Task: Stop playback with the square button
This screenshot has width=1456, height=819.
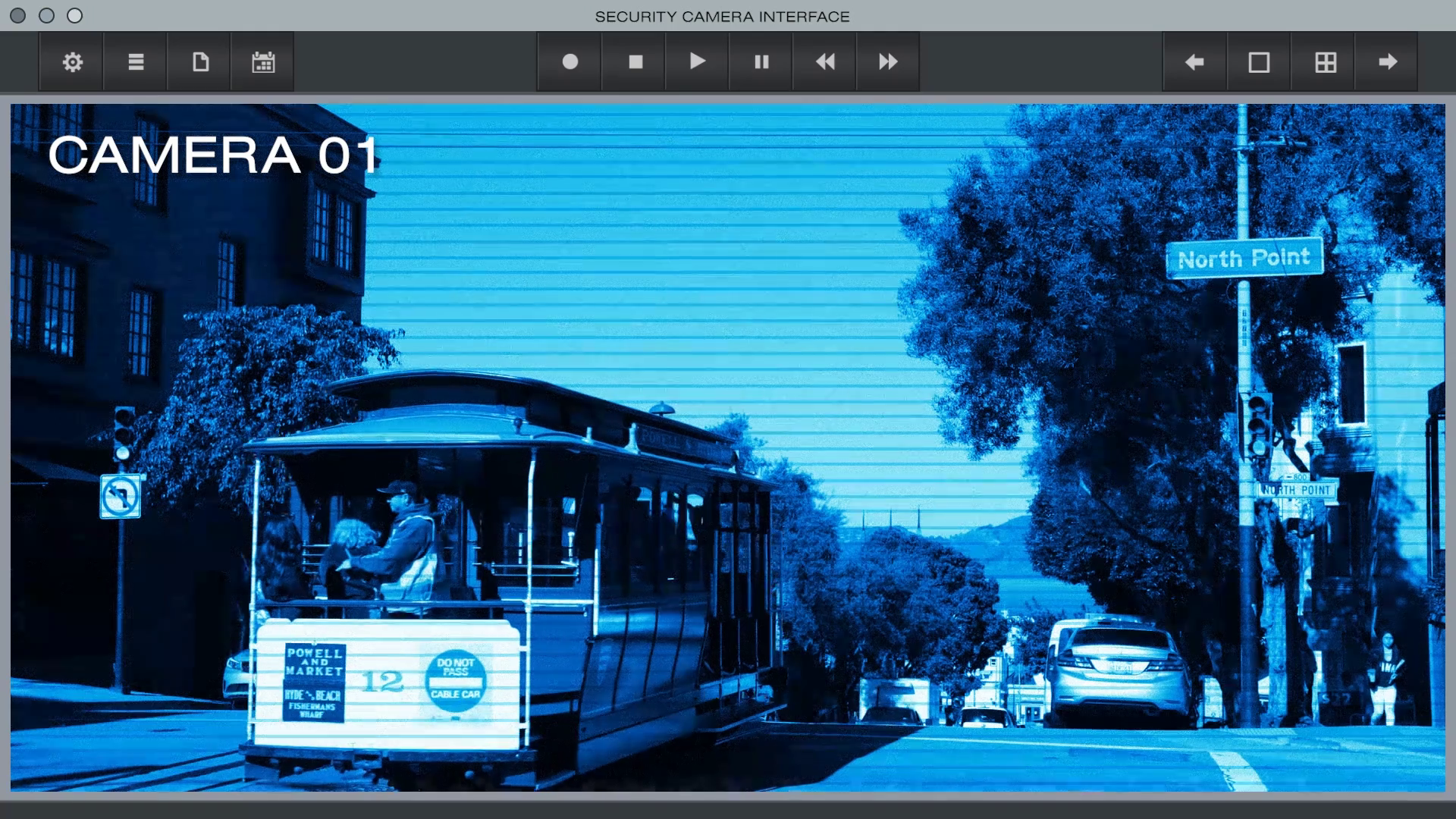Action: coord(635,62)
